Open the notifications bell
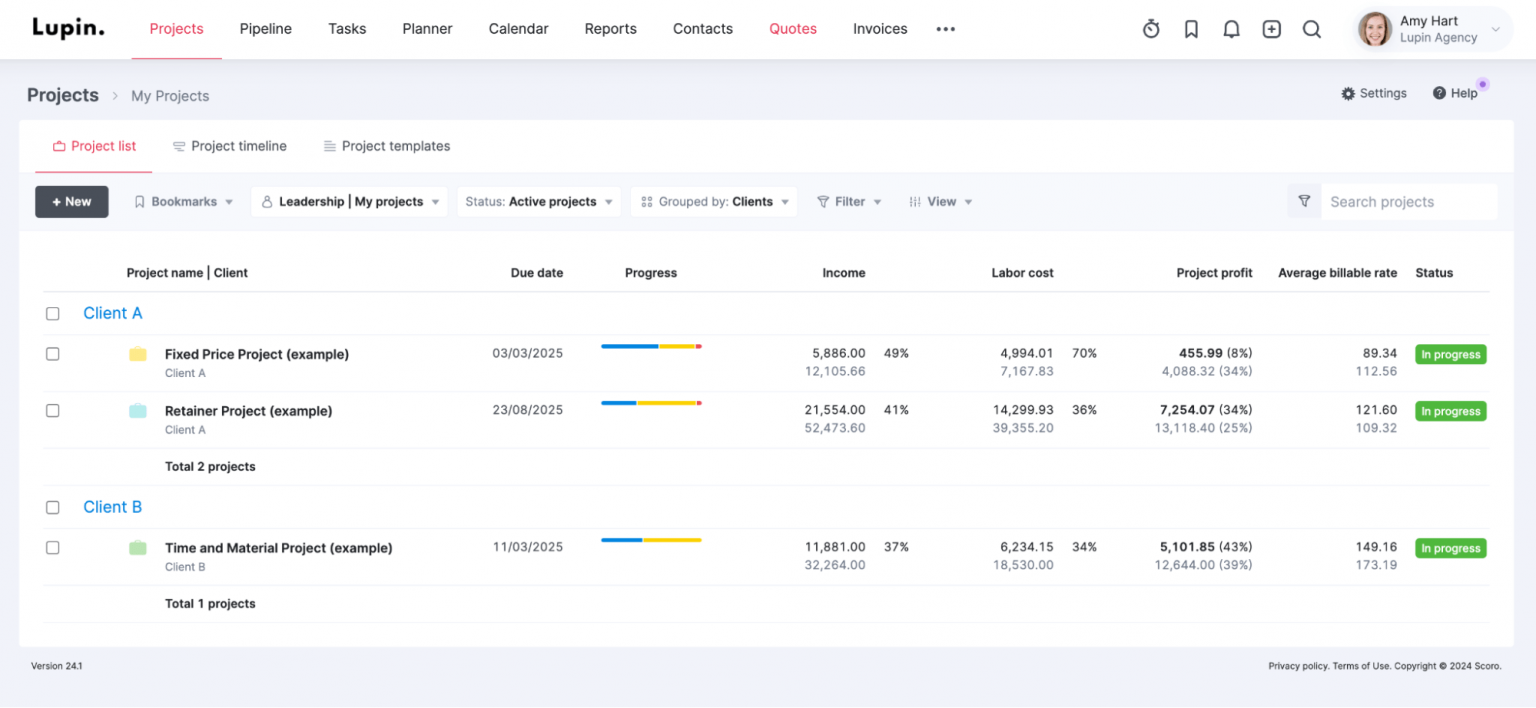 (1231, 29)
